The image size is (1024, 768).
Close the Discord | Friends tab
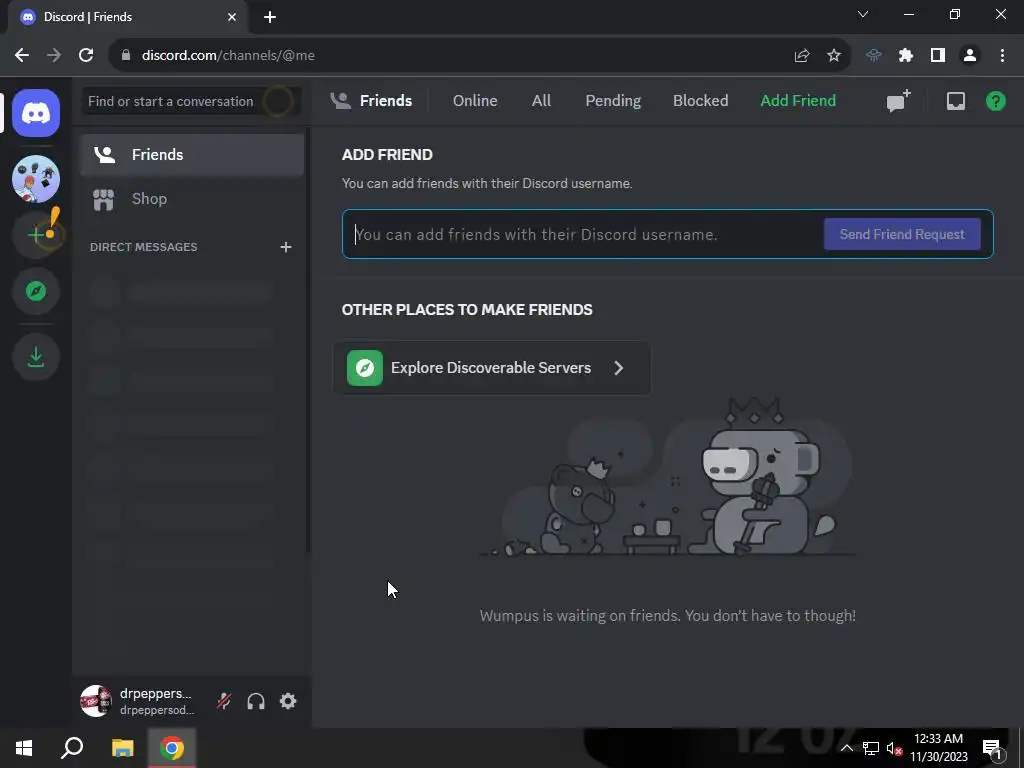click(232, 17)
